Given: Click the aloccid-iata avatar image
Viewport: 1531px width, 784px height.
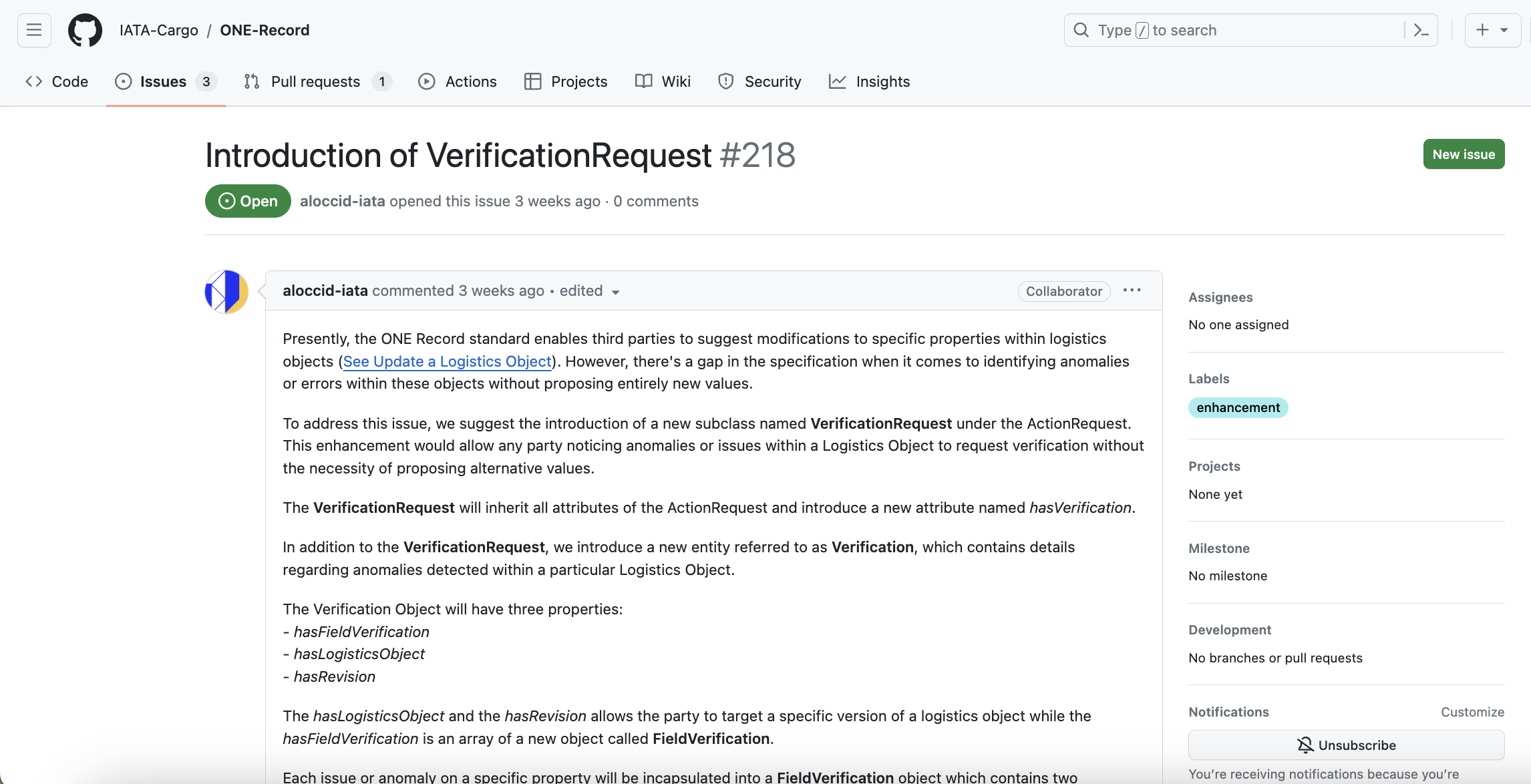Looking at the screenshot, I should tap(226, 292).
